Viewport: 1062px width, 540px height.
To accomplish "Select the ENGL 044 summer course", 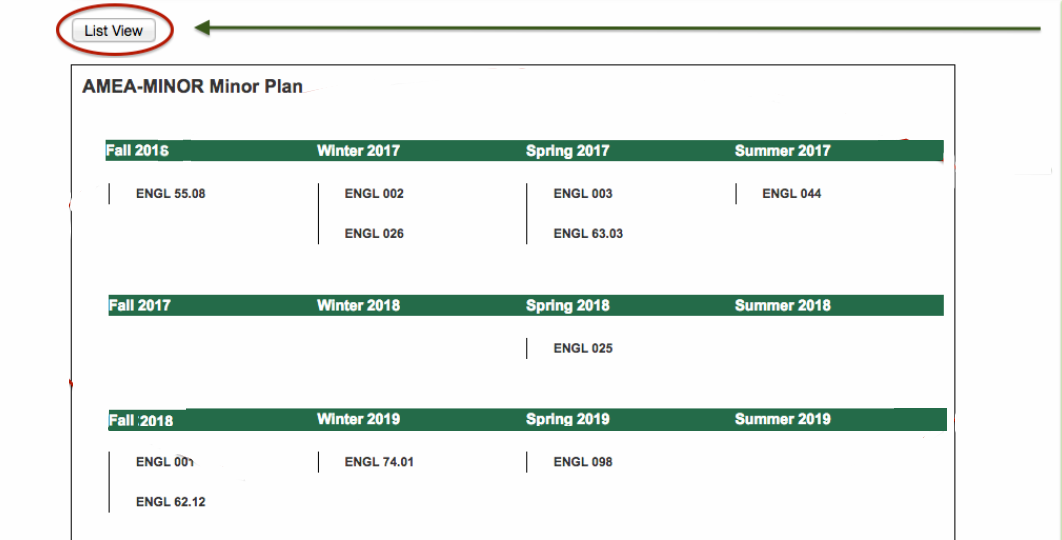I will [x=791, y=194].
